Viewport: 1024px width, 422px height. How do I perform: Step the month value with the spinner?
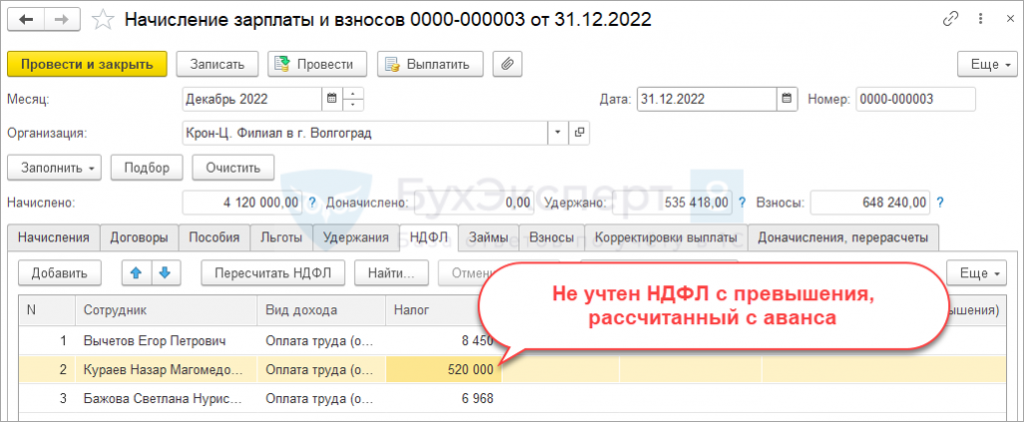tap(353, 99)
